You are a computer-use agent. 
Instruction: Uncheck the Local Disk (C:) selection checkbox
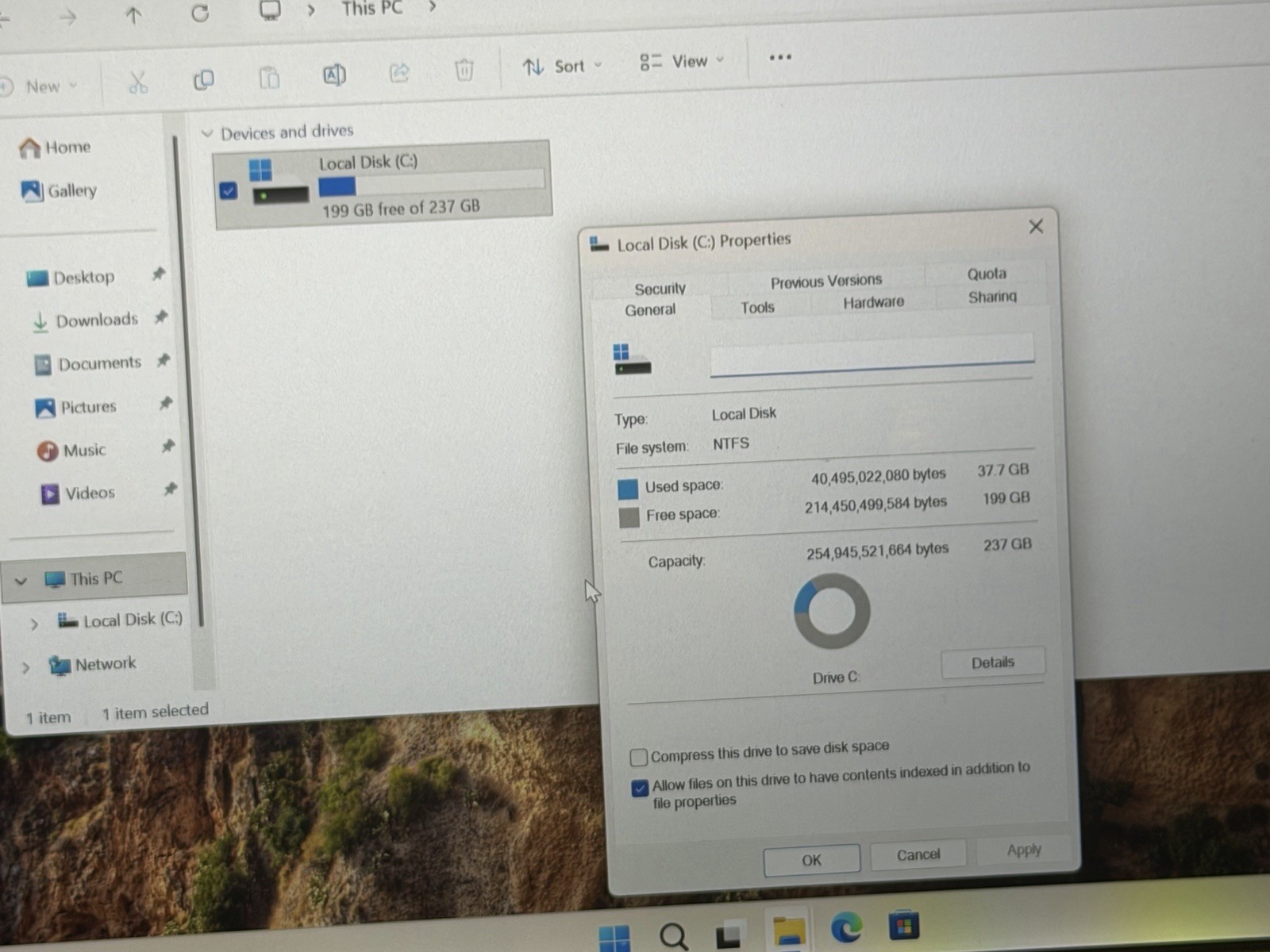[x=229, y=191]
